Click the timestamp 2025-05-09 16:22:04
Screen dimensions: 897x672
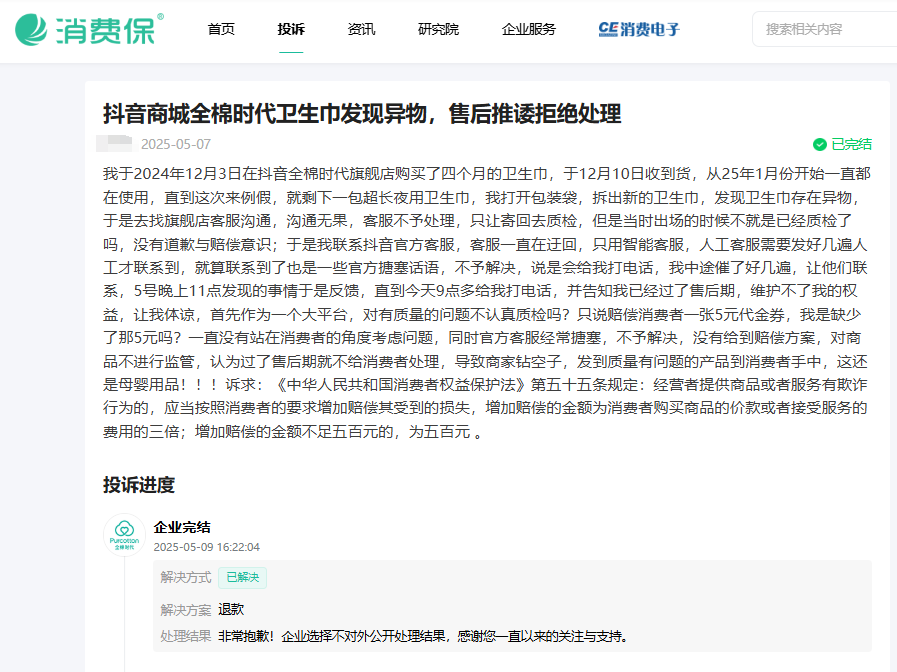[x=207, y=547]
